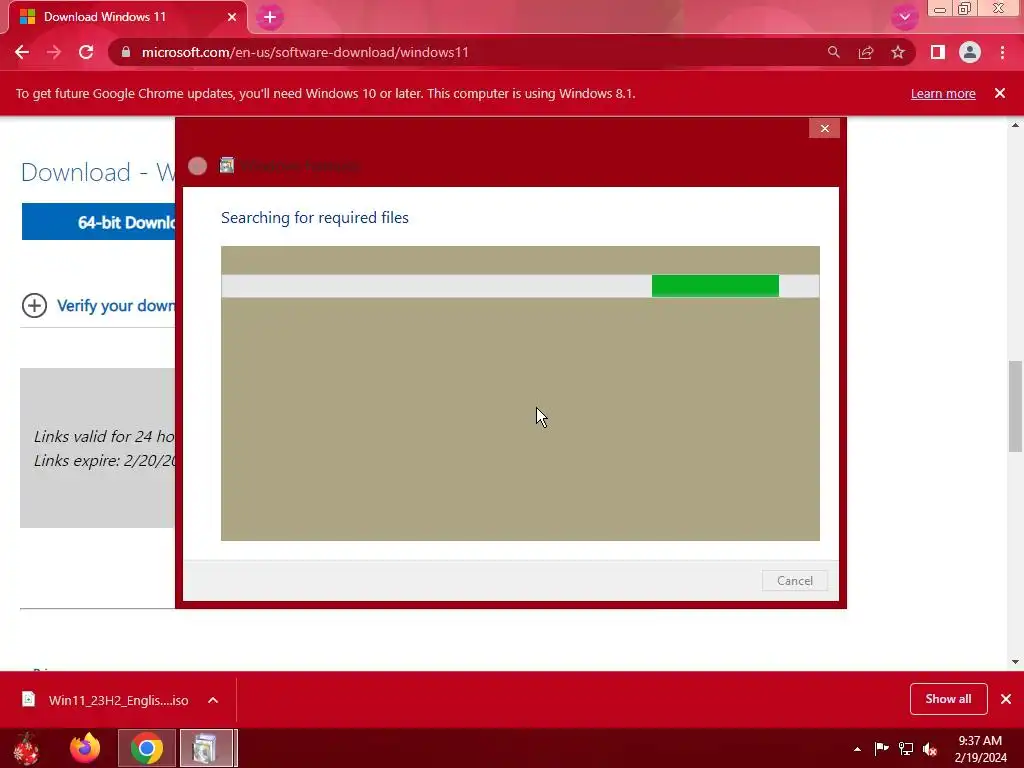Click the address bar URL
This screenshot has height=768, width=1024.
(305, 52)
